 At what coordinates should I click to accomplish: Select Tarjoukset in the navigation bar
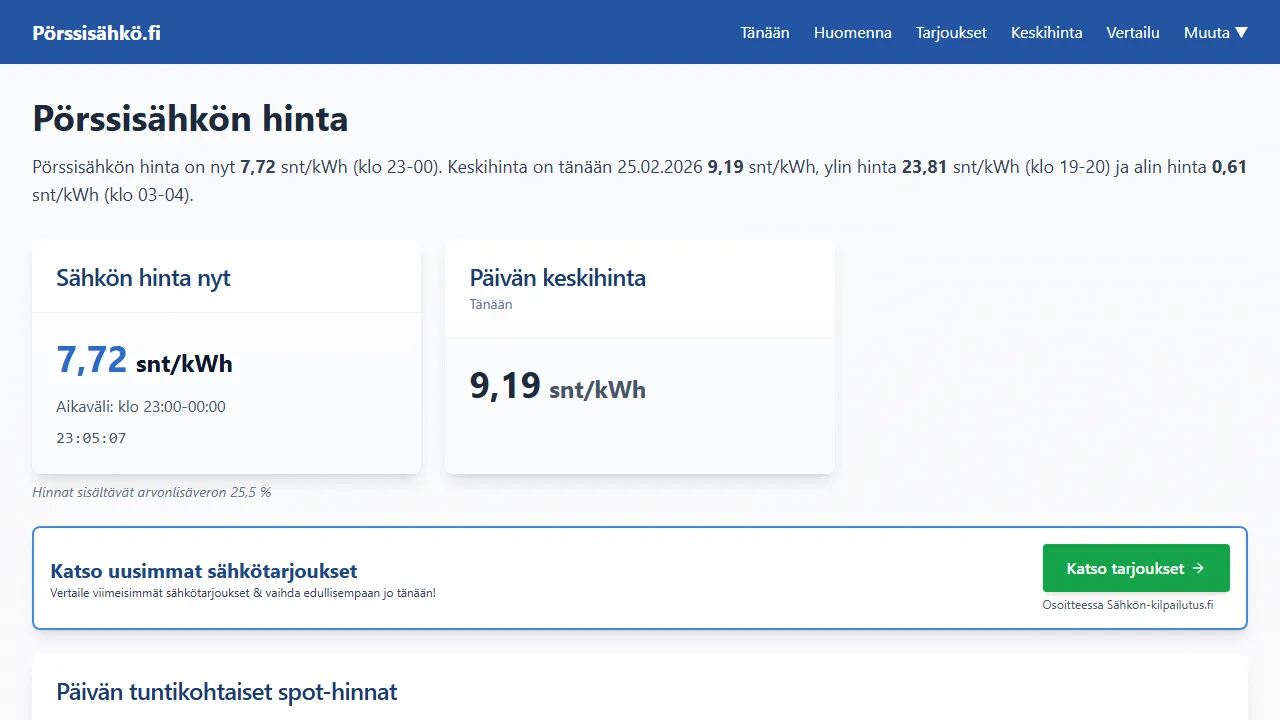tap(951, 32)
